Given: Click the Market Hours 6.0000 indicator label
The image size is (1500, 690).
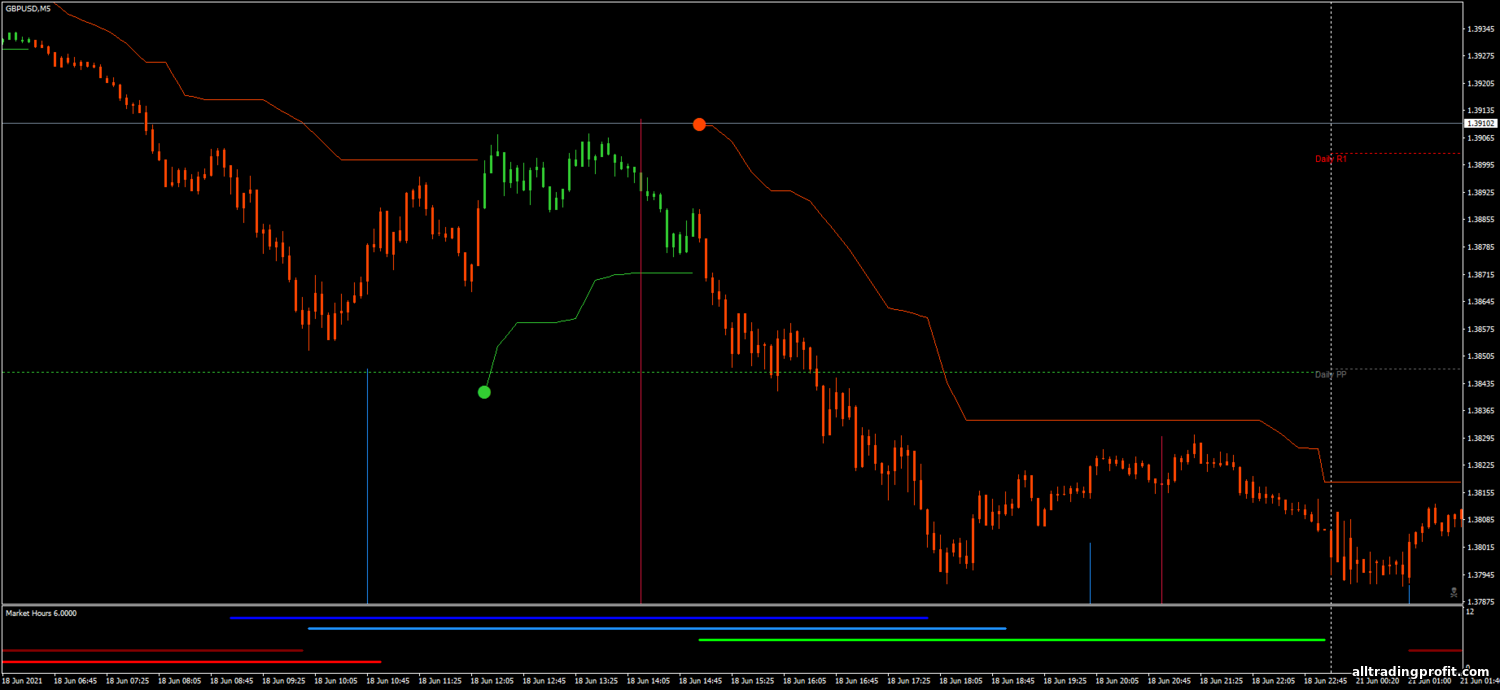Looking at the screenshot, I should (x=41, y=612).
